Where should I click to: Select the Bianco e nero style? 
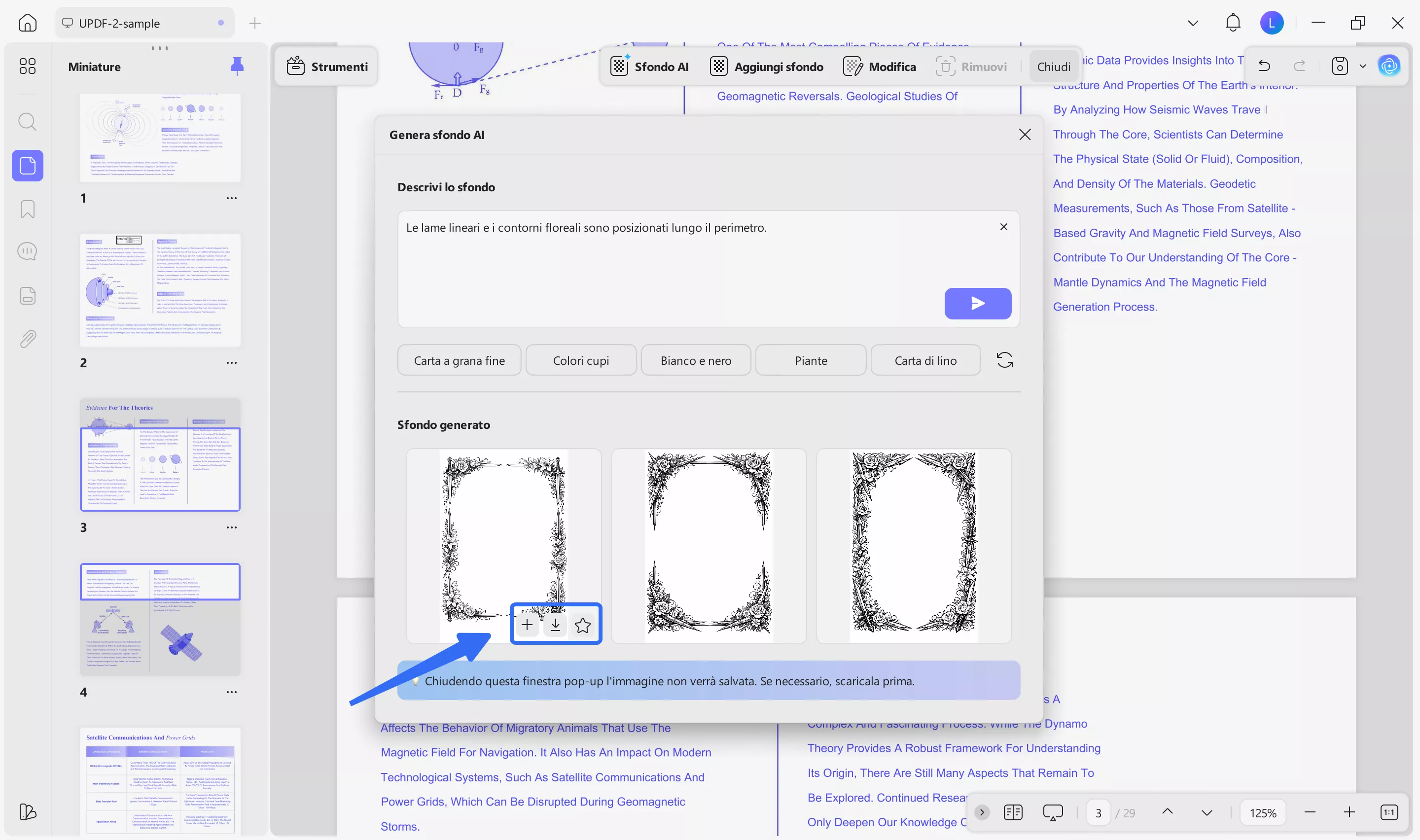pos(696,360)
